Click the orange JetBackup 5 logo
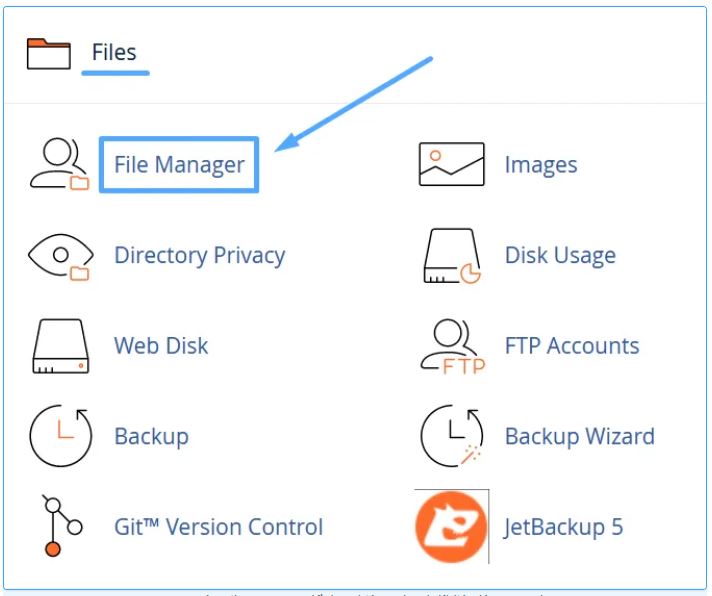Viewport: 712px width, 596px height. 451,527
